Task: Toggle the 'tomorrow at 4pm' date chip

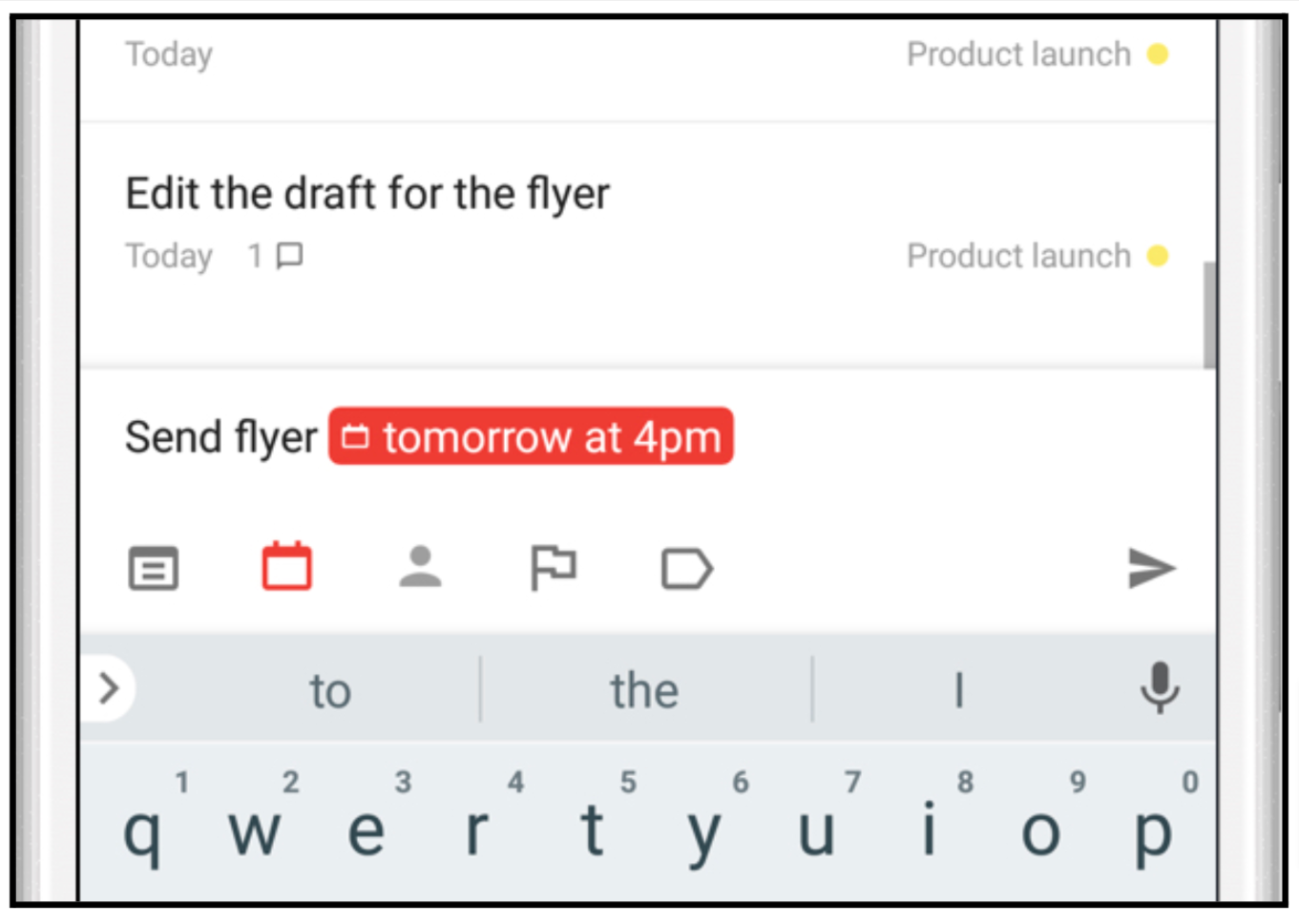Action: [x=531, y=436]
